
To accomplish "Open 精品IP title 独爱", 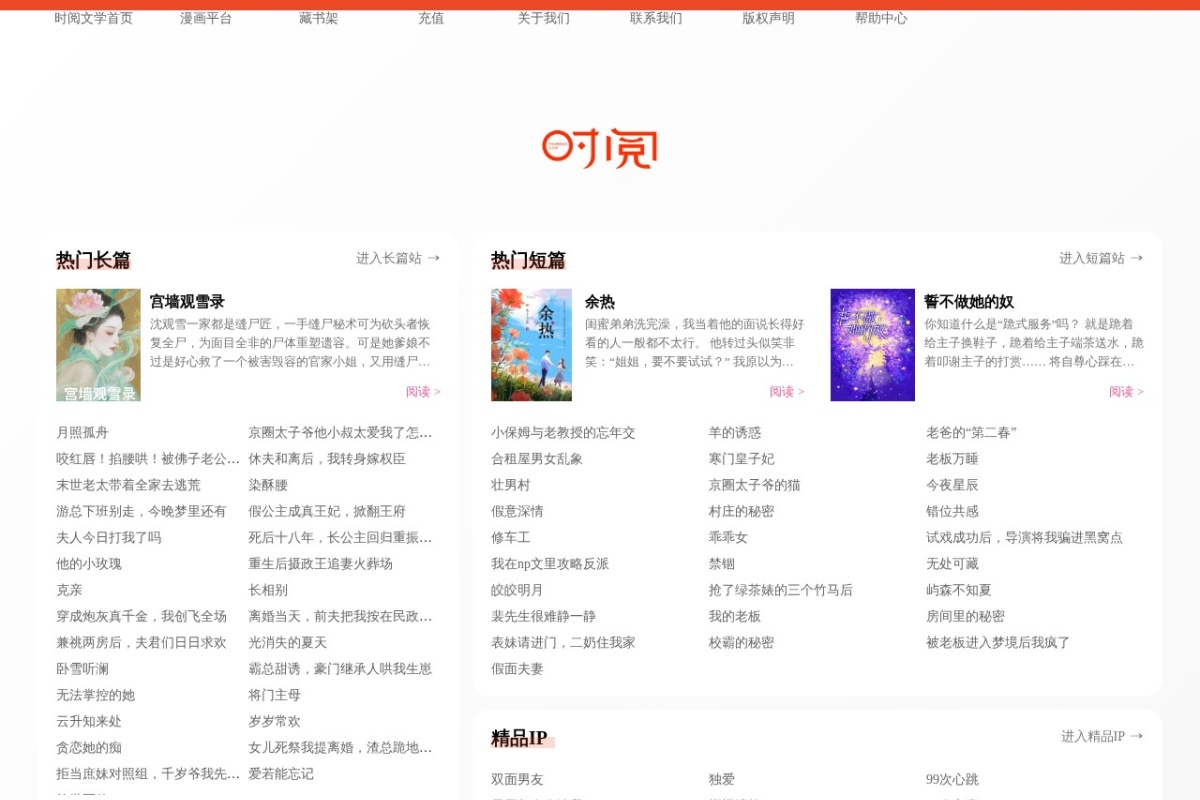I will pos(722,779).
